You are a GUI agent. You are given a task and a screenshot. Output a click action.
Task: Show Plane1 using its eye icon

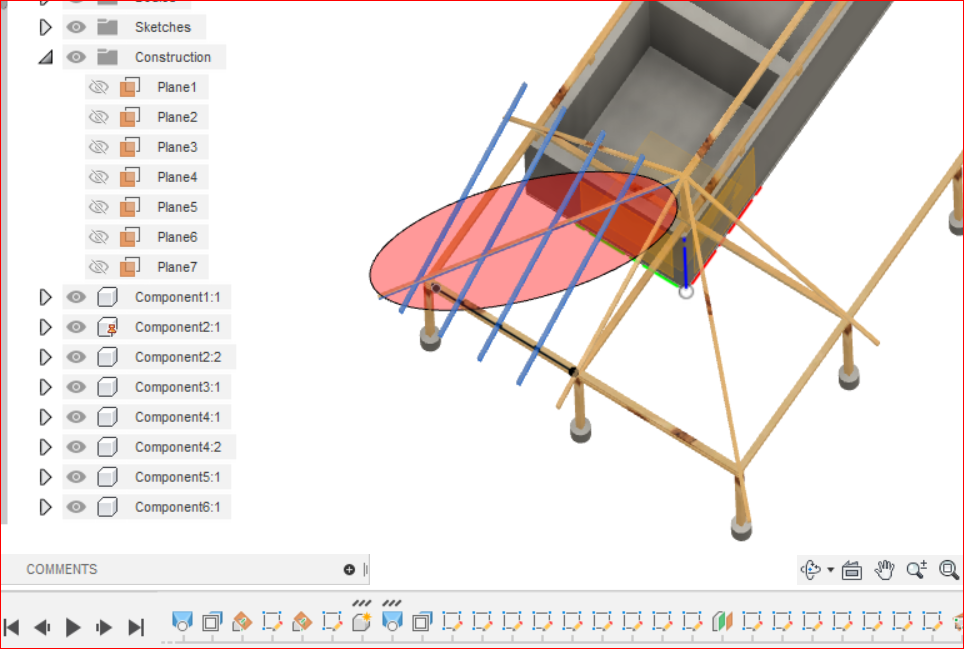point(98,87)
